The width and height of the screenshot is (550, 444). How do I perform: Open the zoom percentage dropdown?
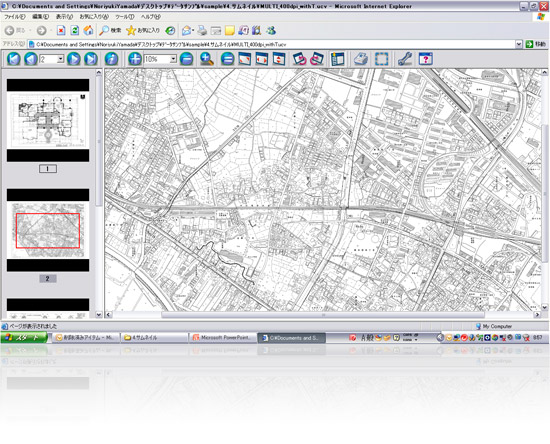point(173,59)
